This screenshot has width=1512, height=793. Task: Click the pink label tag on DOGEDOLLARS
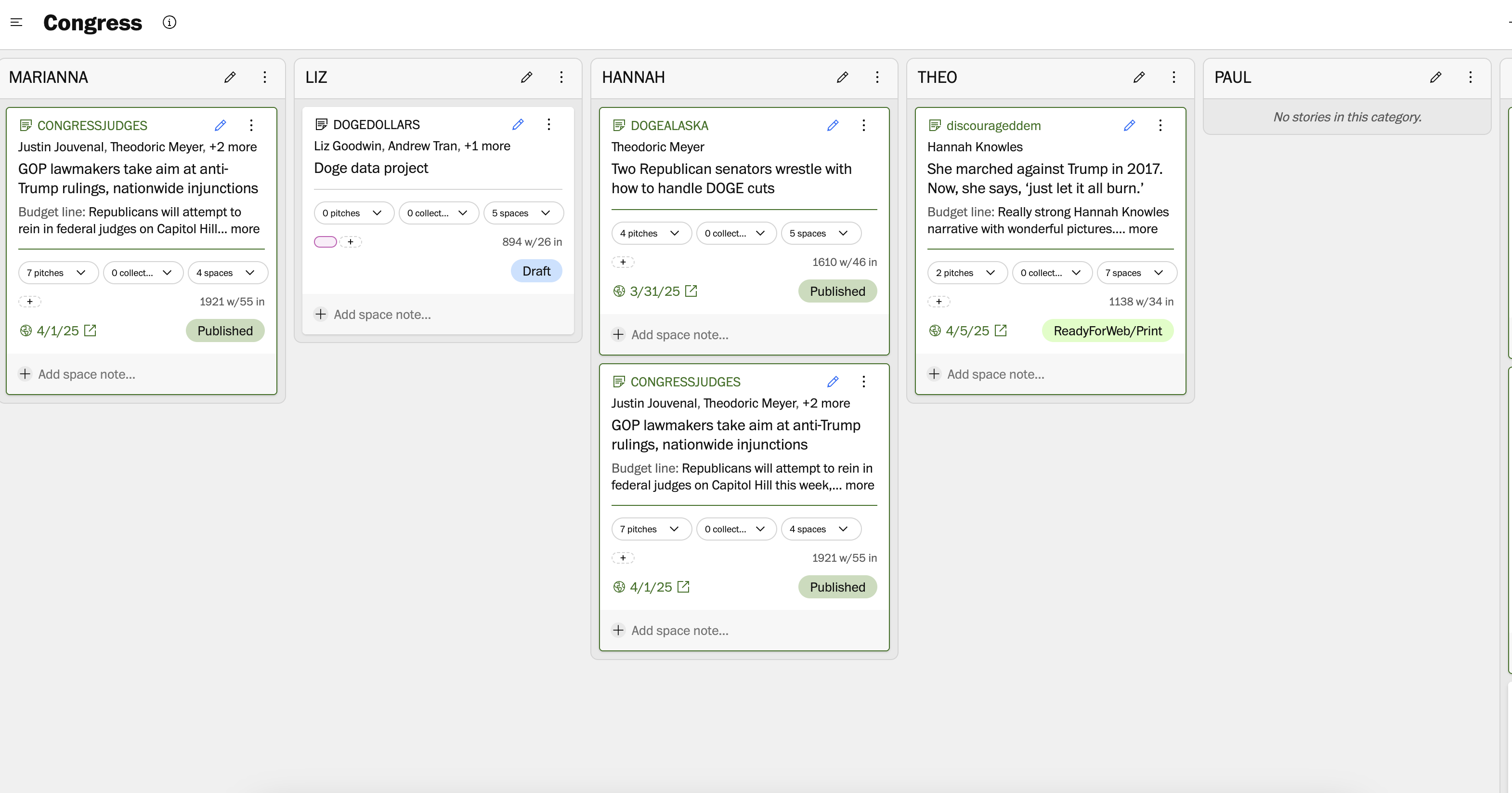coord(325,242)
